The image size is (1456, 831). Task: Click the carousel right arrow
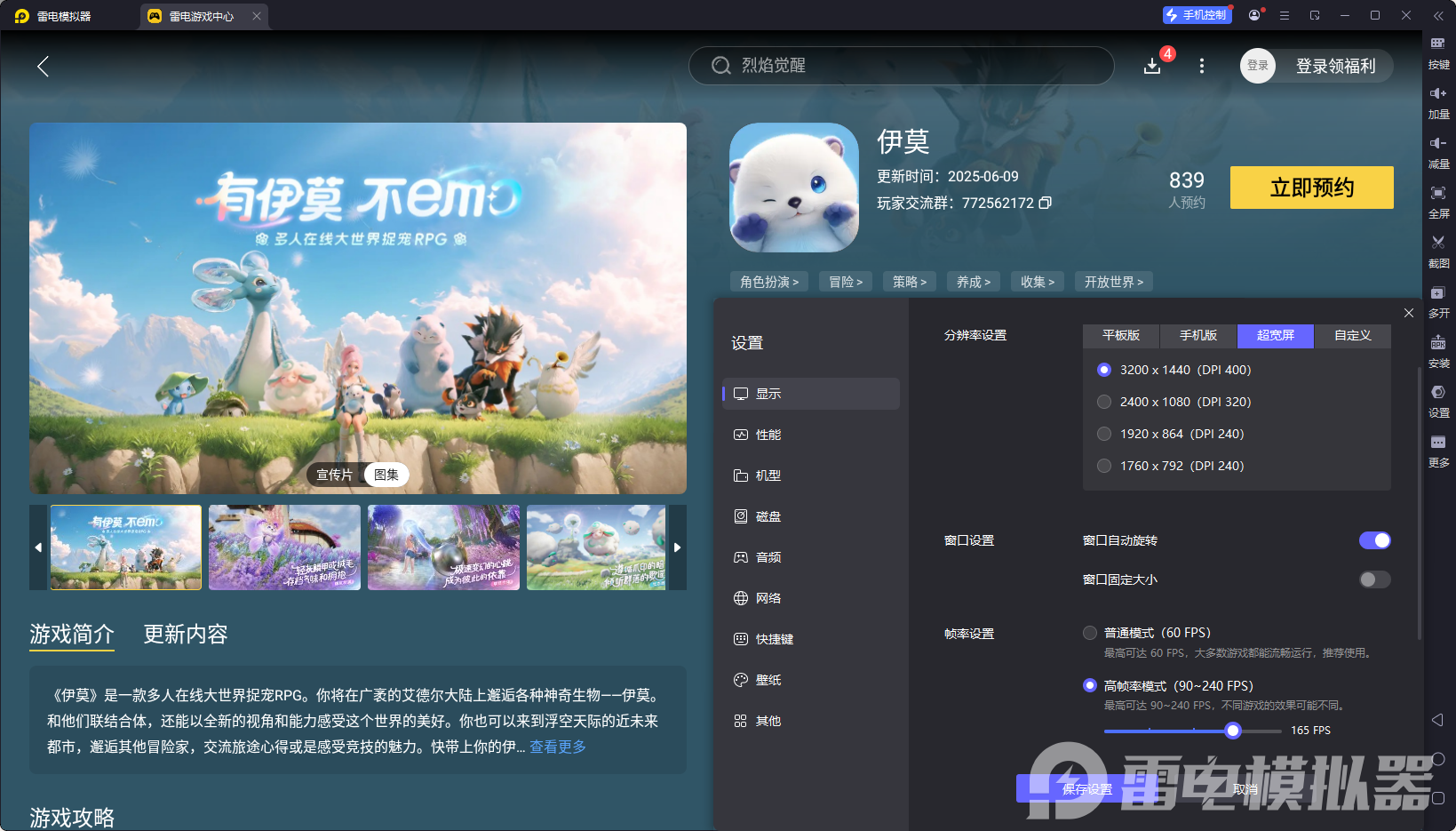677,547
